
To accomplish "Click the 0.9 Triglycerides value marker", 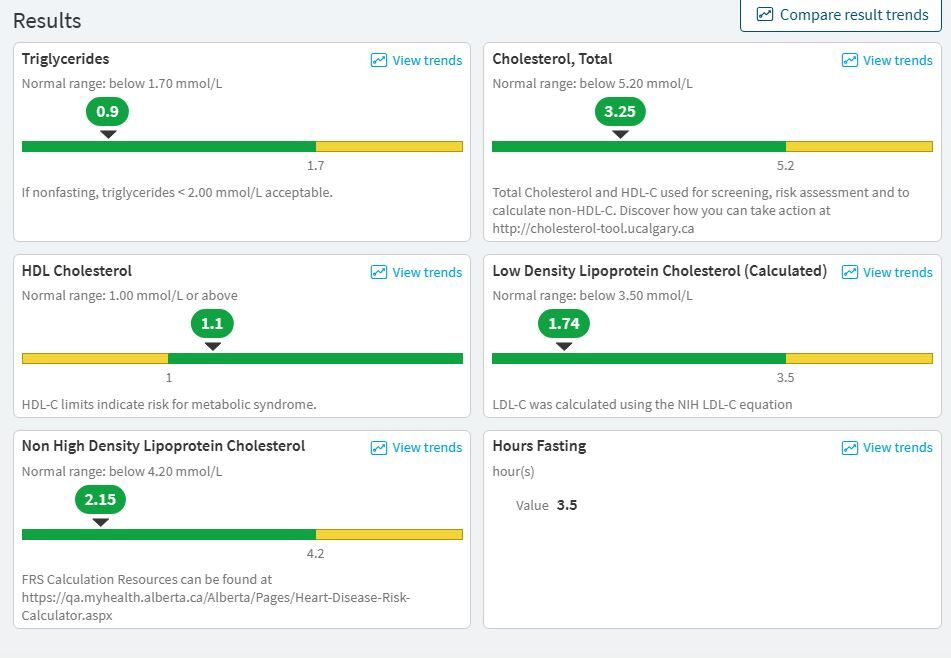I will 107,112.
